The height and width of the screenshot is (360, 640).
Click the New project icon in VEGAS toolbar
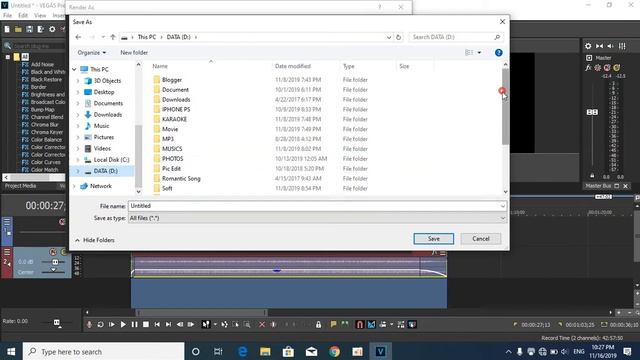pos(7,29)
